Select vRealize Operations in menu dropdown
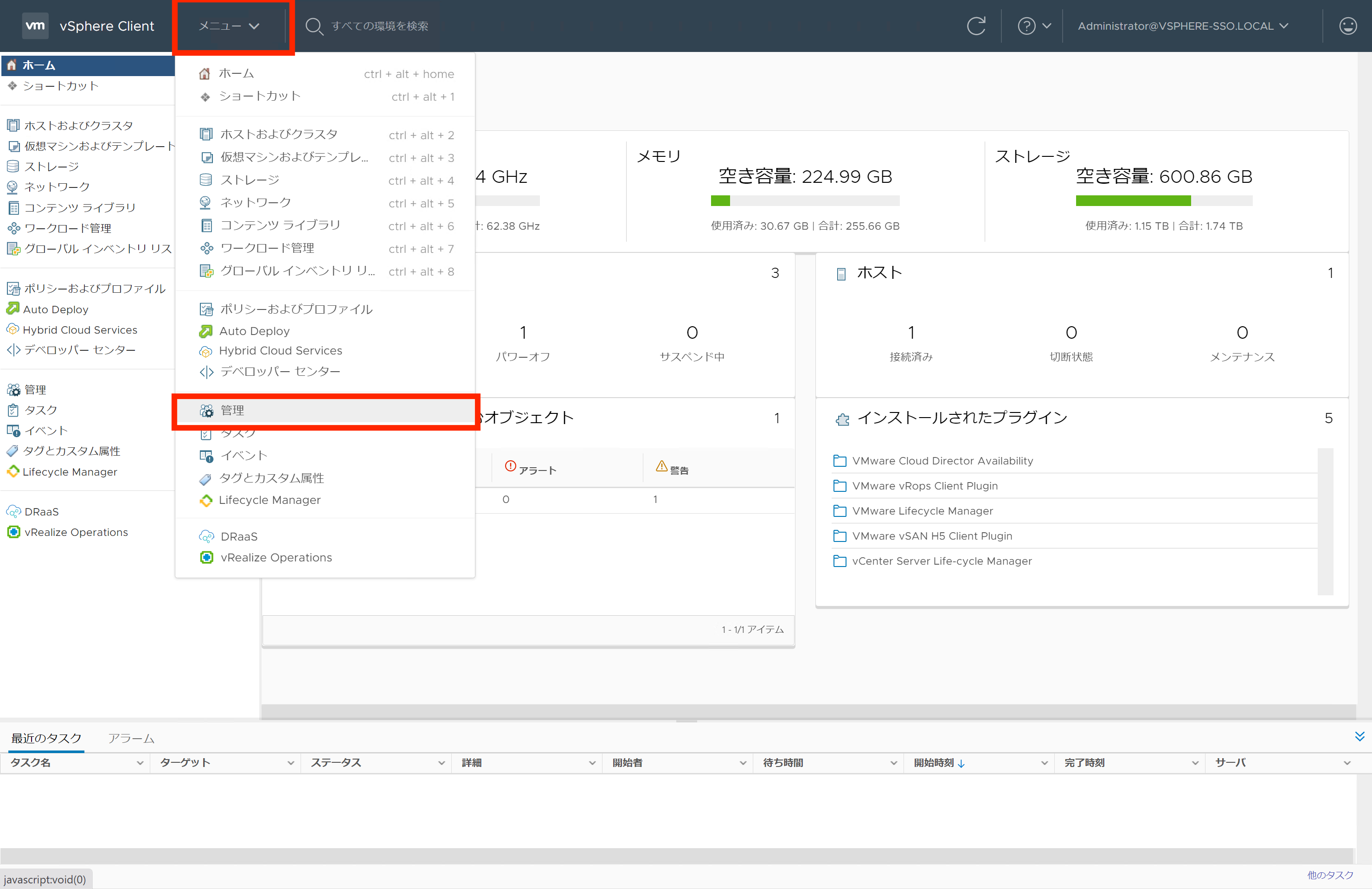This screenshot has width=1372, height=889. point(325,558)
